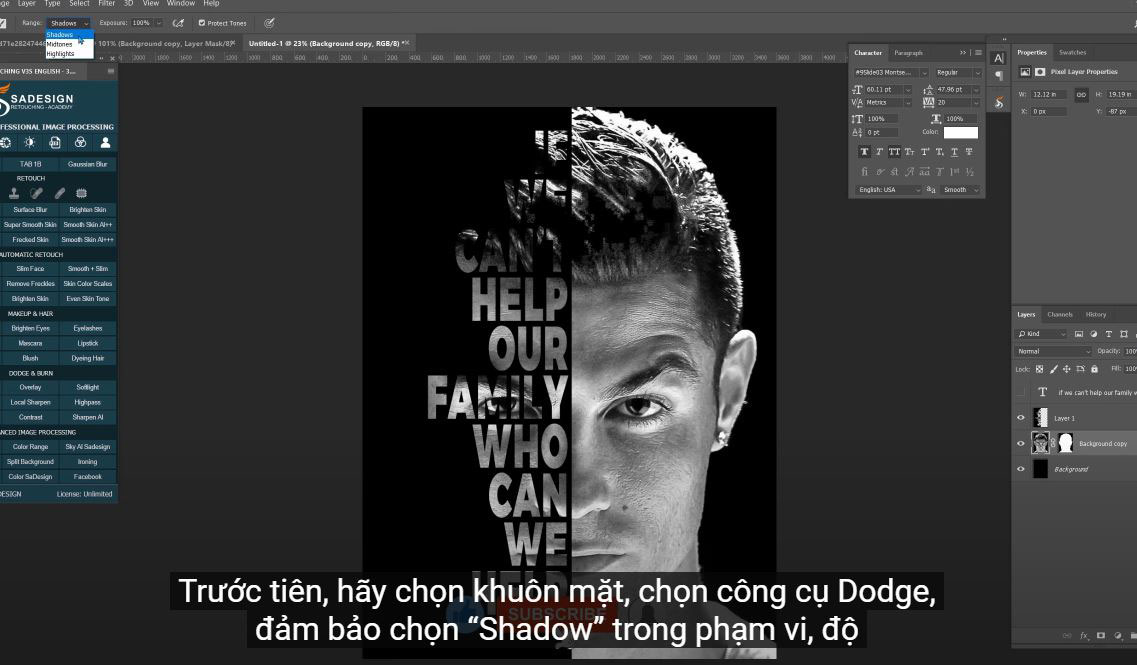Click the Super Smooth Skin button

tap(30, 225)
